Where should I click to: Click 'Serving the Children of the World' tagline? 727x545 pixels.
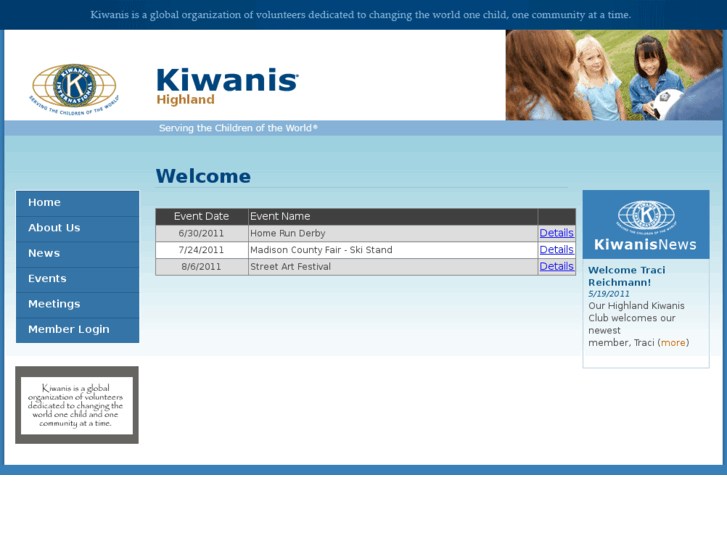[x=238, y=128]
